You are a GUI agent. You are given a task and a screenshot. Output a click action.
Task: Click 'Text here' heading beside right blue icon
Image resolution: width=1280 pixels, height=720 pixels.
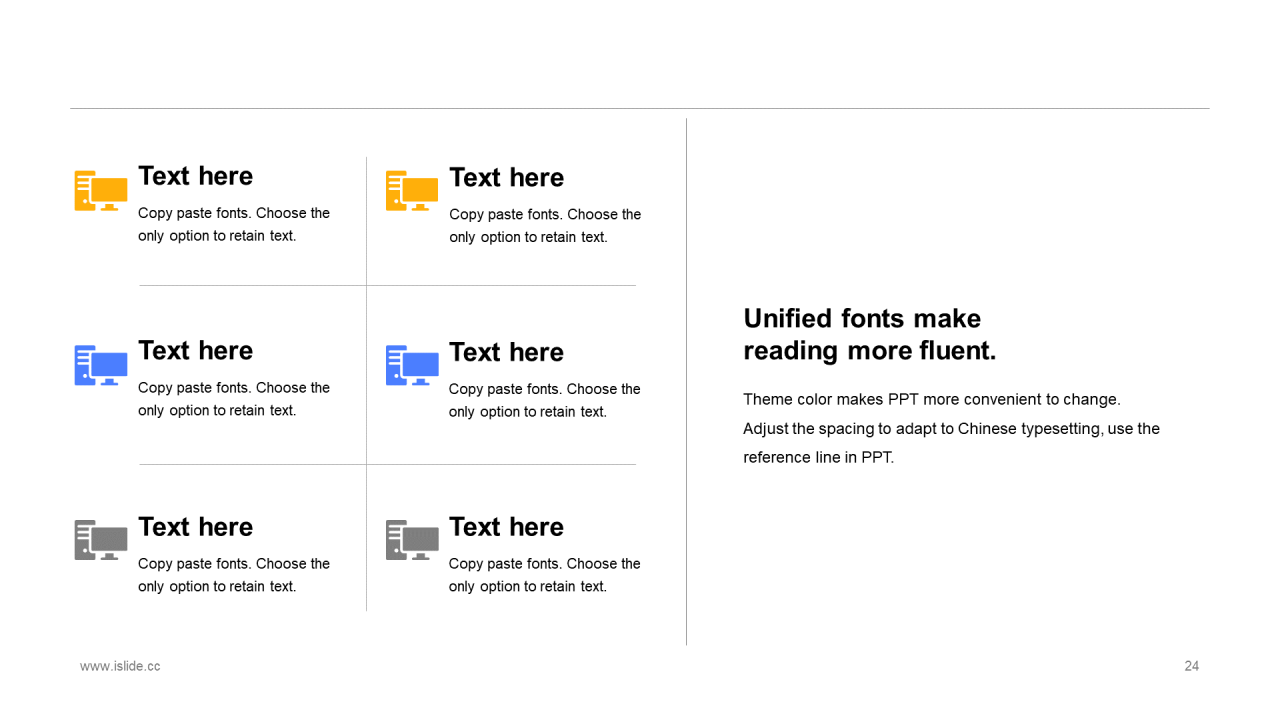click(507, 353)
